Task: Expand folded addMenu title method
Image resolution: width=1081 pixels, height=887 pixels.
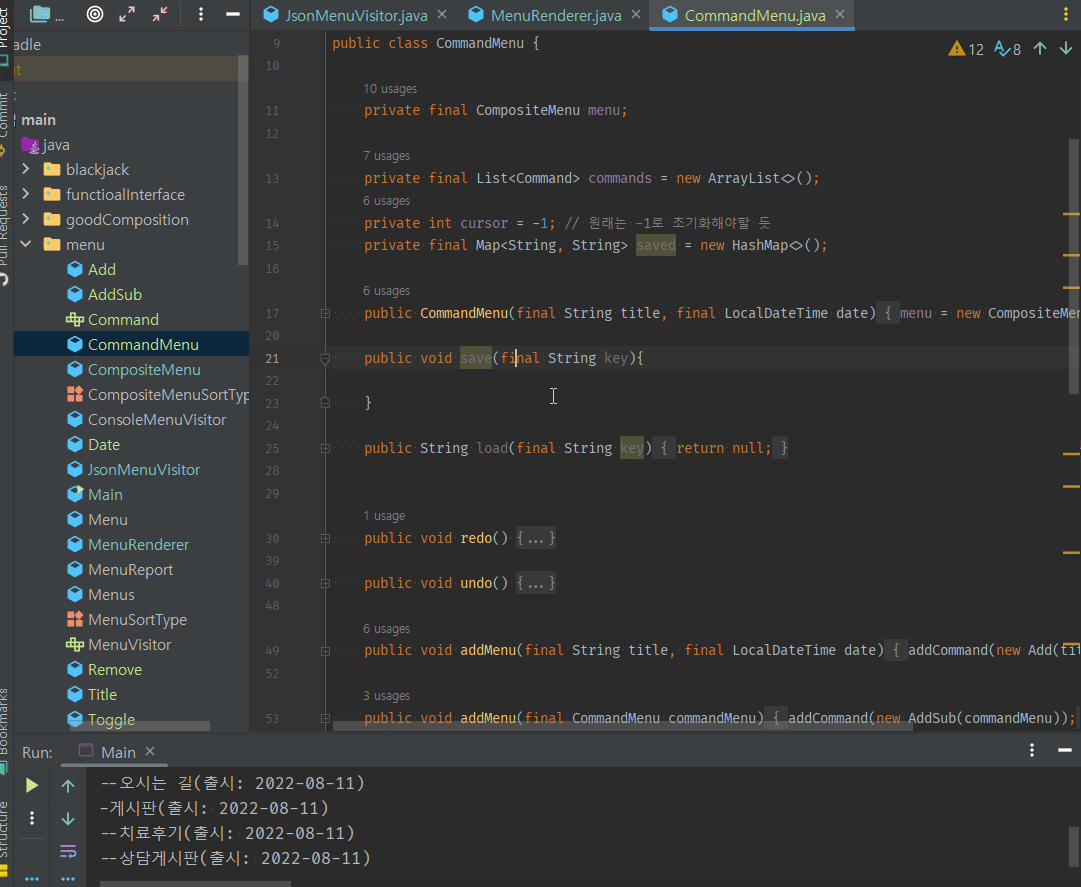Action: (x=325, y=651)
